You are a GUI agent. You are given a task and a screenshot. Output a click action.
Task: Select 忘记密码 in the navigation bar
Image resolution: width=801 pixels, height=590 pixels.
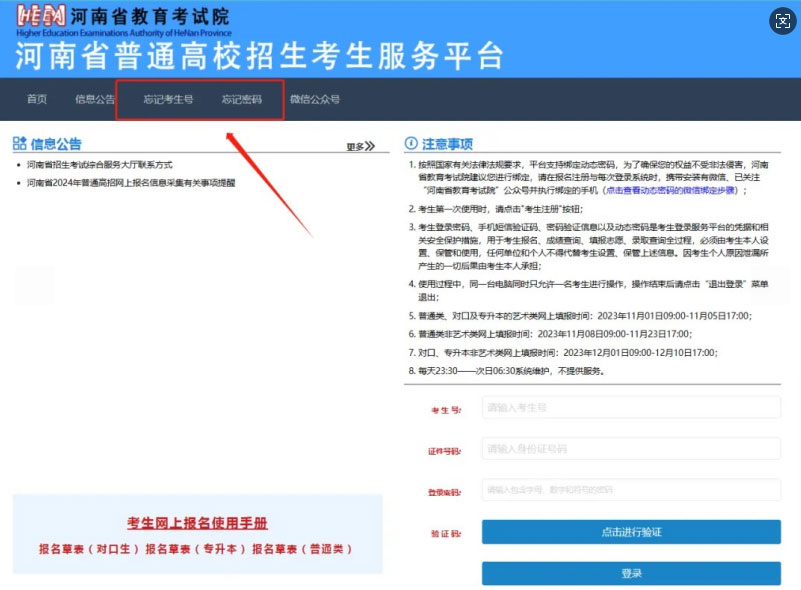[x=242, y=100]
